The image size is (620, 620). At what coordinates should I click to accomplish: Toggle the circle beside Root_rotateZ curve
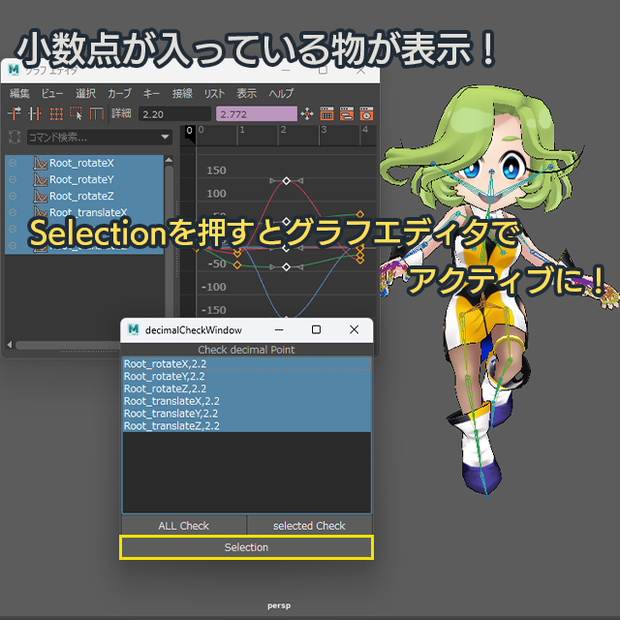tap(13, 196)
